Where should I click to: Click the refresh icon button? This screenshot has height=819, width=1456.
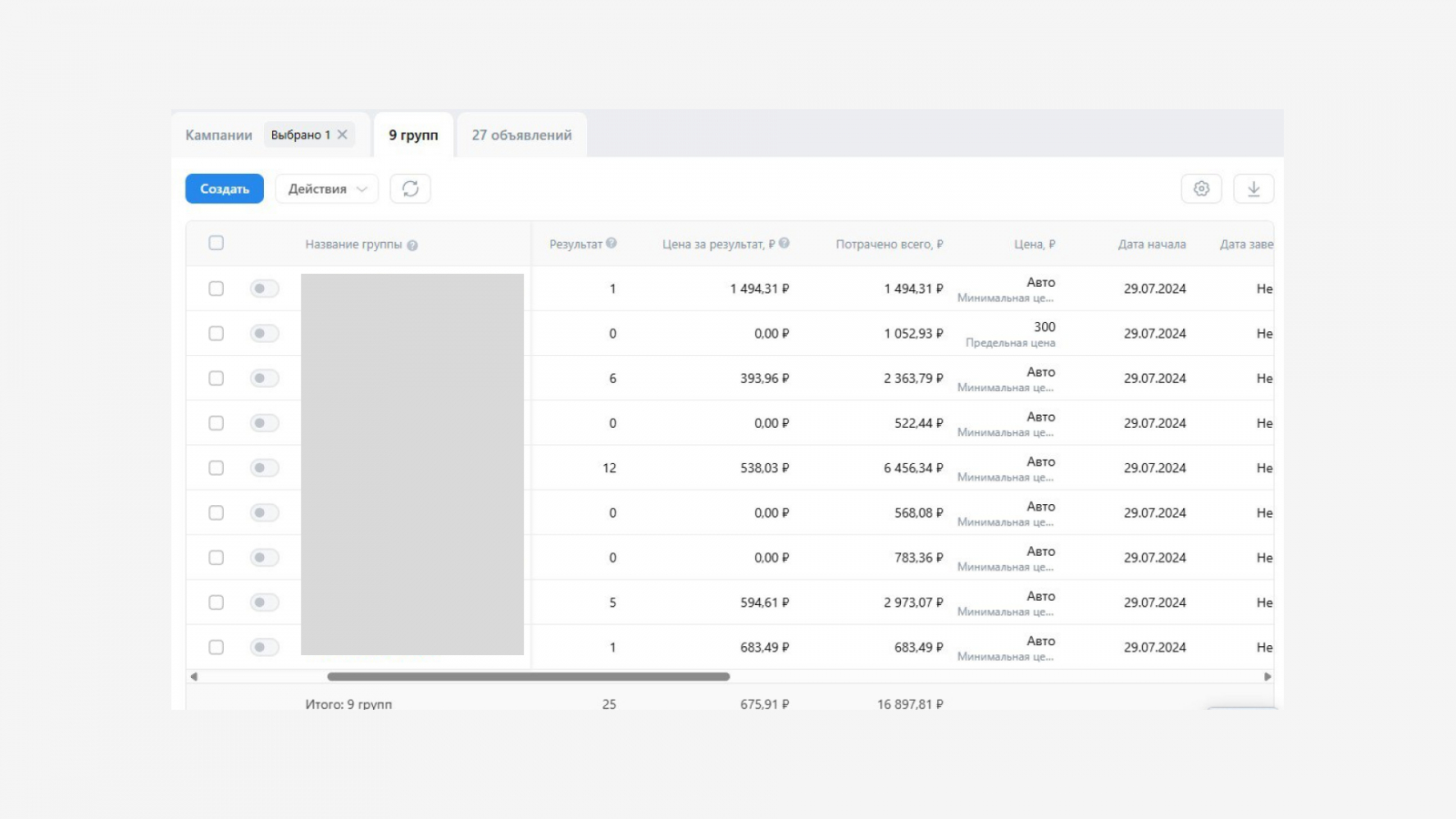(410, 188)
